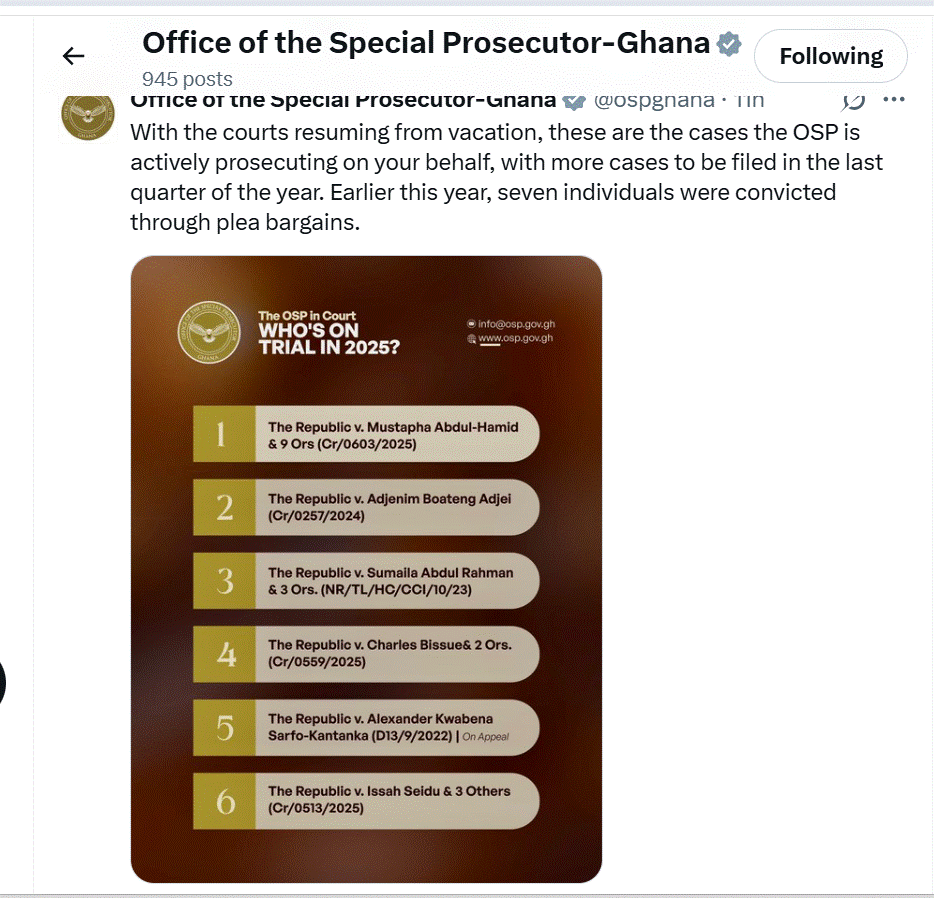Click the OSP profile avatar beside the post
934x898 pixels.
pos(86,115)
